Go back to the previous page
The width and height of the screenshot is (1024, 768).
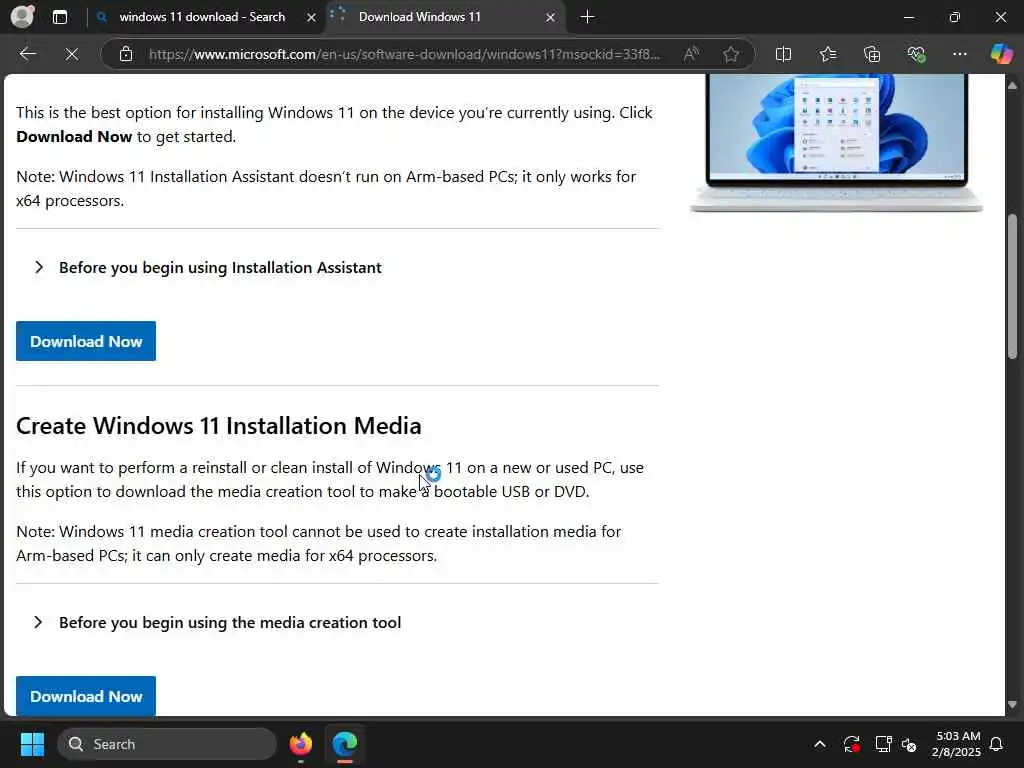point(27,54)
